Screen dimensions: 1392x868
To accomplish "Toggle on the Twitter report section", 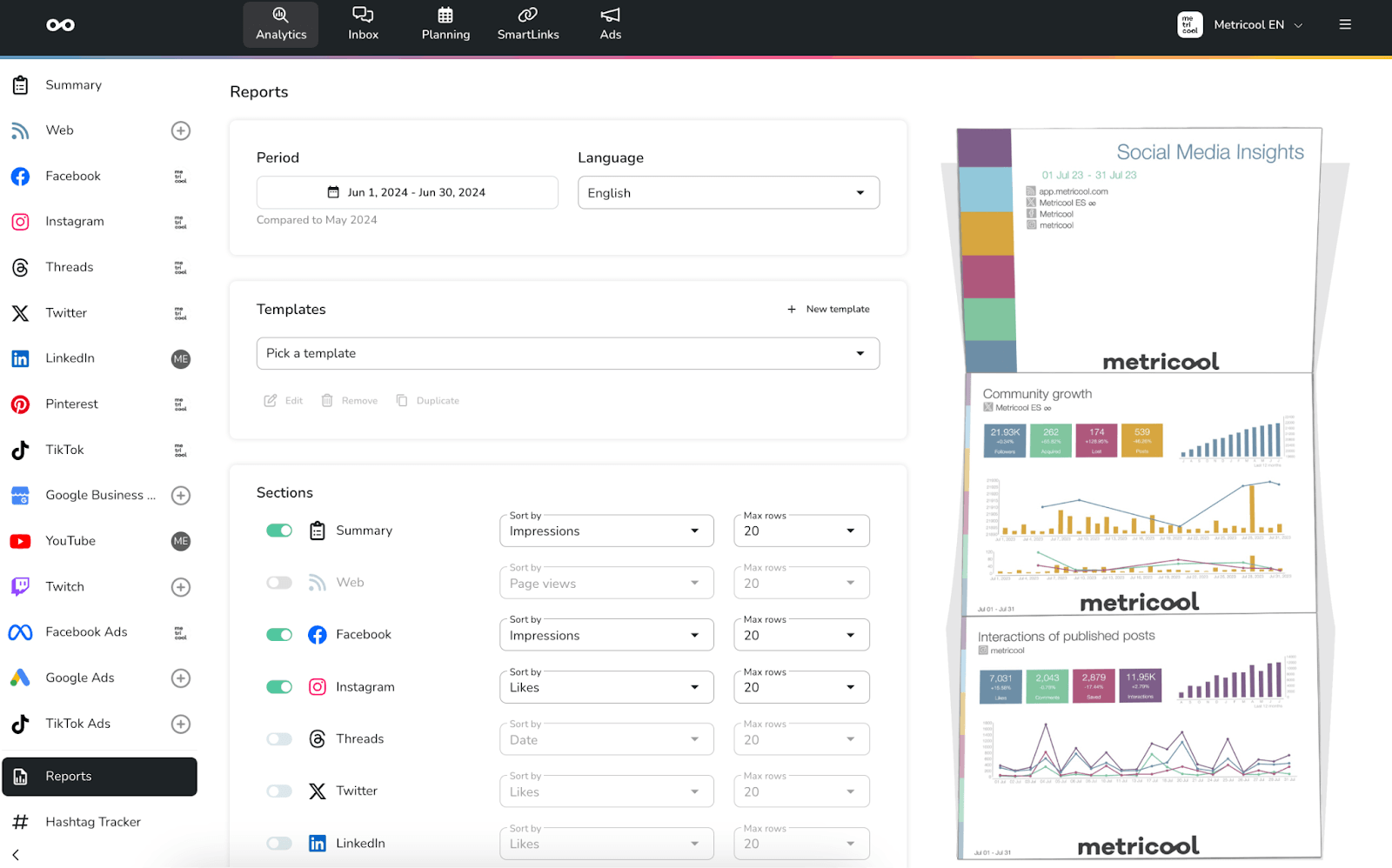I will [x=278, y=791].
